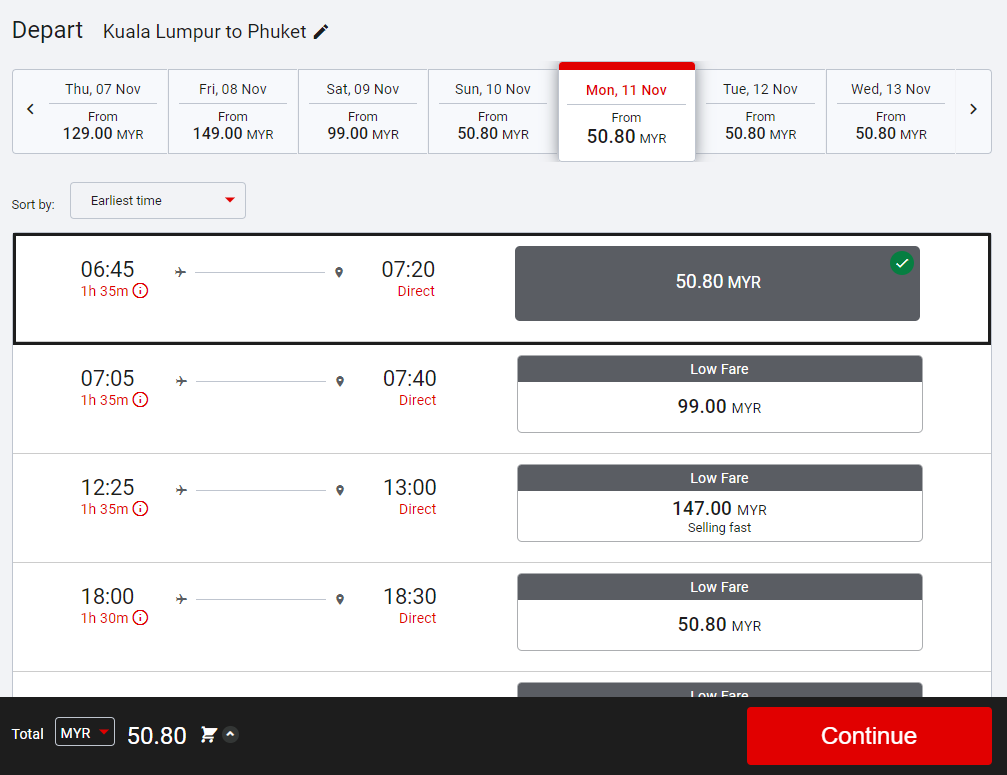Open the MYR currency dropdown
The width and height of the screenshot is (1007, 775).
pos(85,733)
